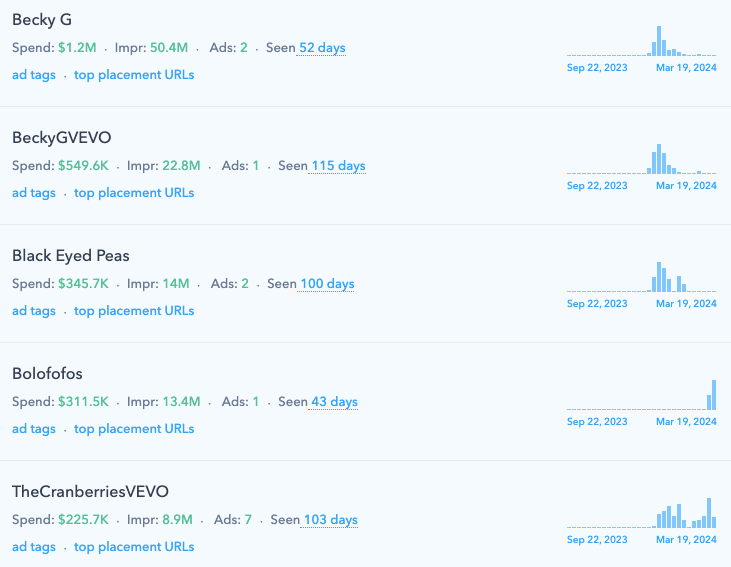Click the 115 days seen link
Viewport: 731px width, 567px height.
(338, 166)
